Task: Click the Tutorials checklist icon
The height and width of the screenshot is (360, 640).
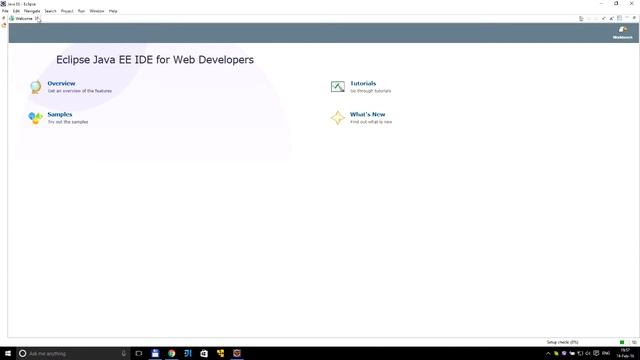Action: (338, 87)
